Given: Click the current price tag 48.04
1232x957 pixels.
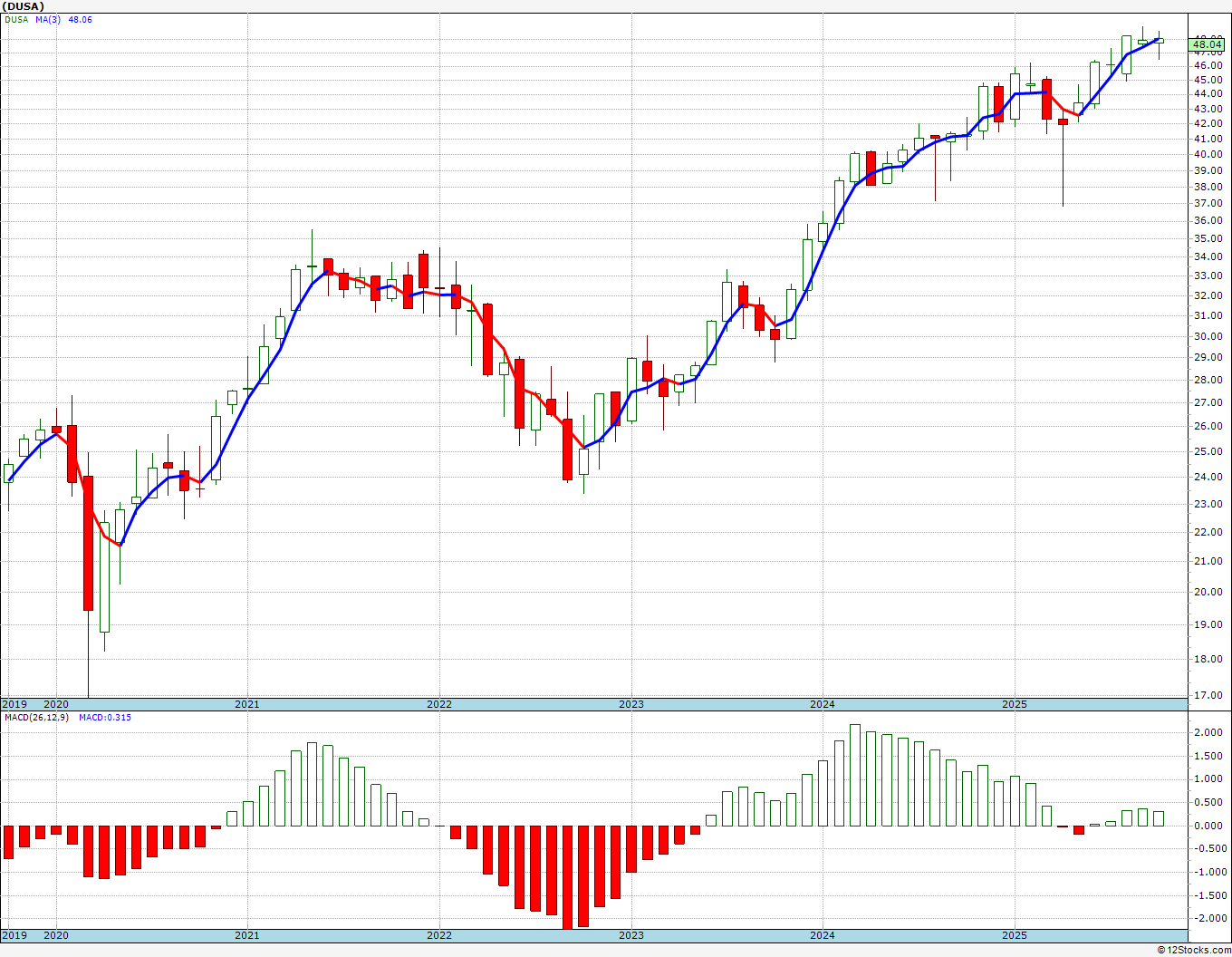Looking at the screenshot, I should [x=1208, y=44].
